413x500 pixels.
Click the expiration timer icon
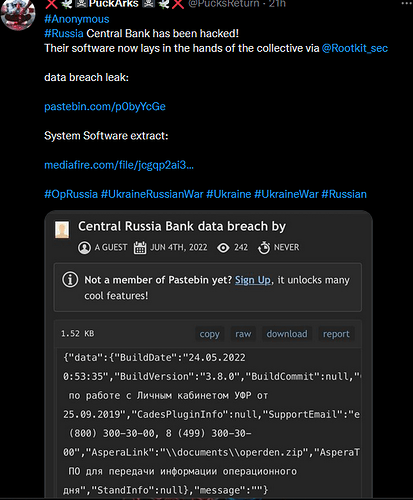[264, 248]
